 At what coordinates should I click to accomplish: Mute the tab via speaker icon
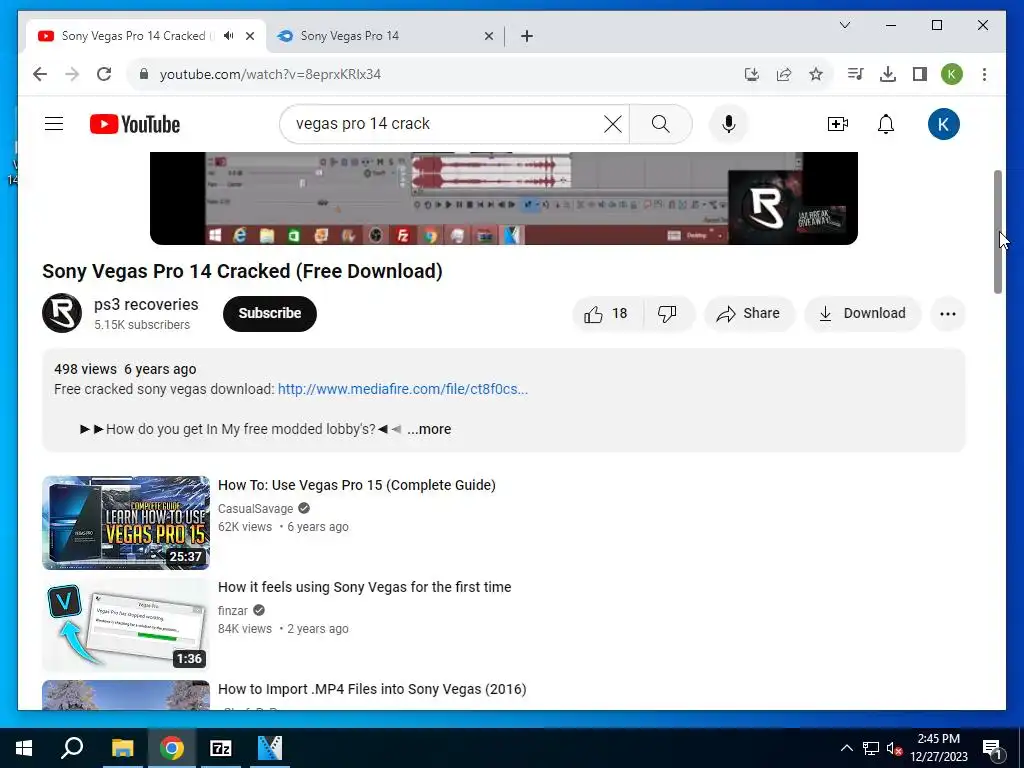pos(229,36)
